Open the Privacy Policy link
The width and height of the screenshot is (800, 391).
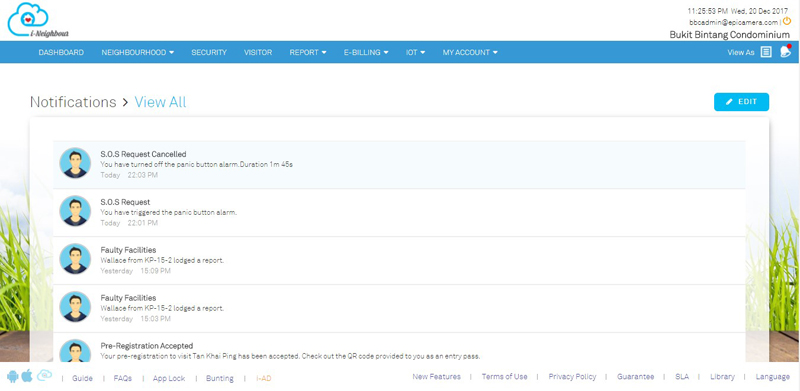(x=572, y=377)
